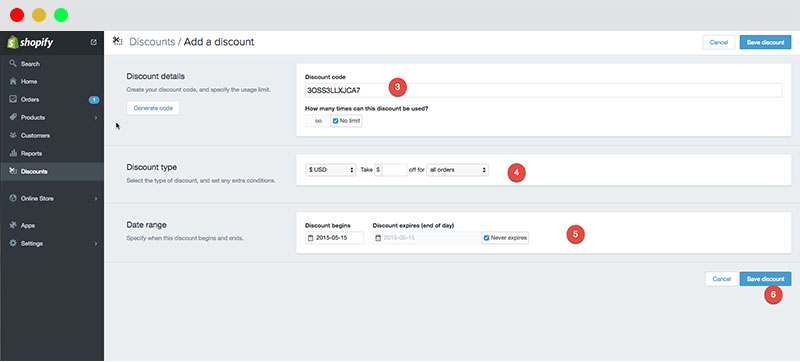This screenshot has height=362, width=800.
Task: Click the dollar amount off field
Action: (x=394, y=170)
